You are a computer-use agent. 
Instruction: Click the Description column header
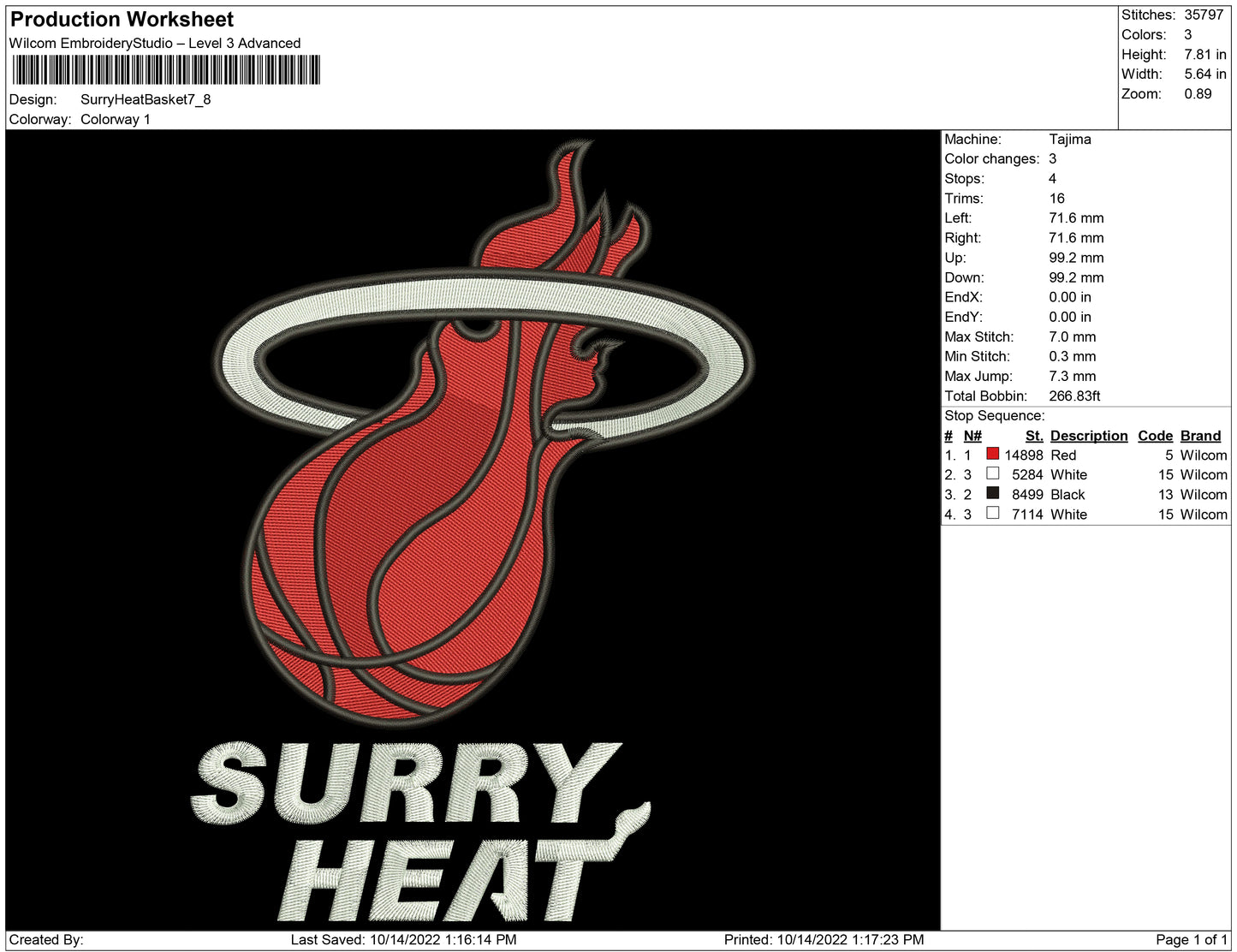(1088, 436)
